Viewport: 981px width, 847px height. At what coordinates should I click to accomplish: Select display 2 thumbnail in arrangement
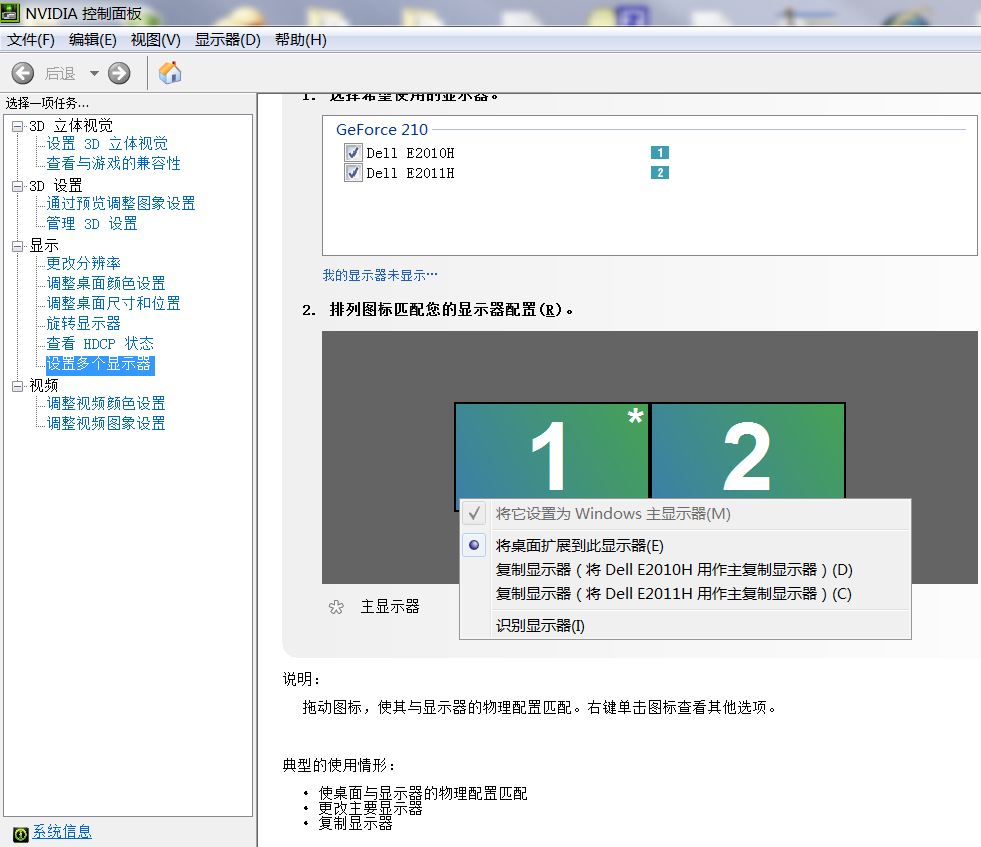coord(748,450)
